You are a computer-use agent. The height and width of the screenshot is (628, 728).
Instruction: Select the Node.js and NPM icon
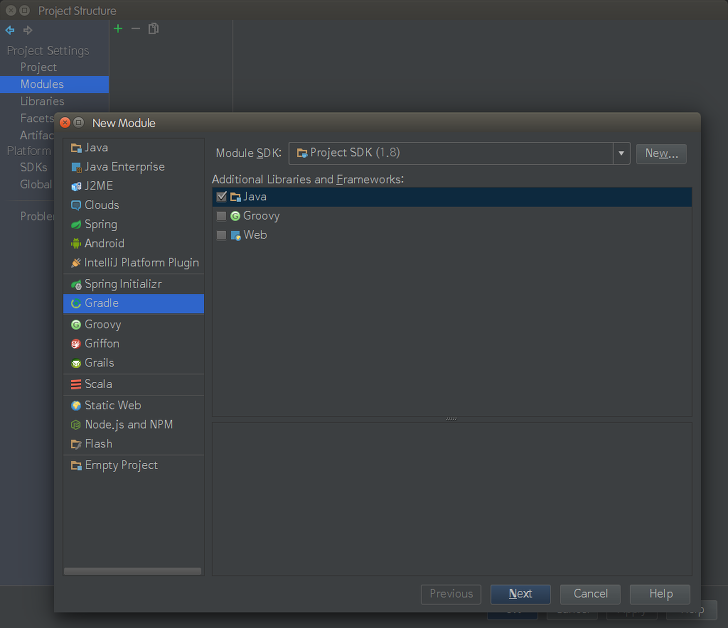(76, 425)
